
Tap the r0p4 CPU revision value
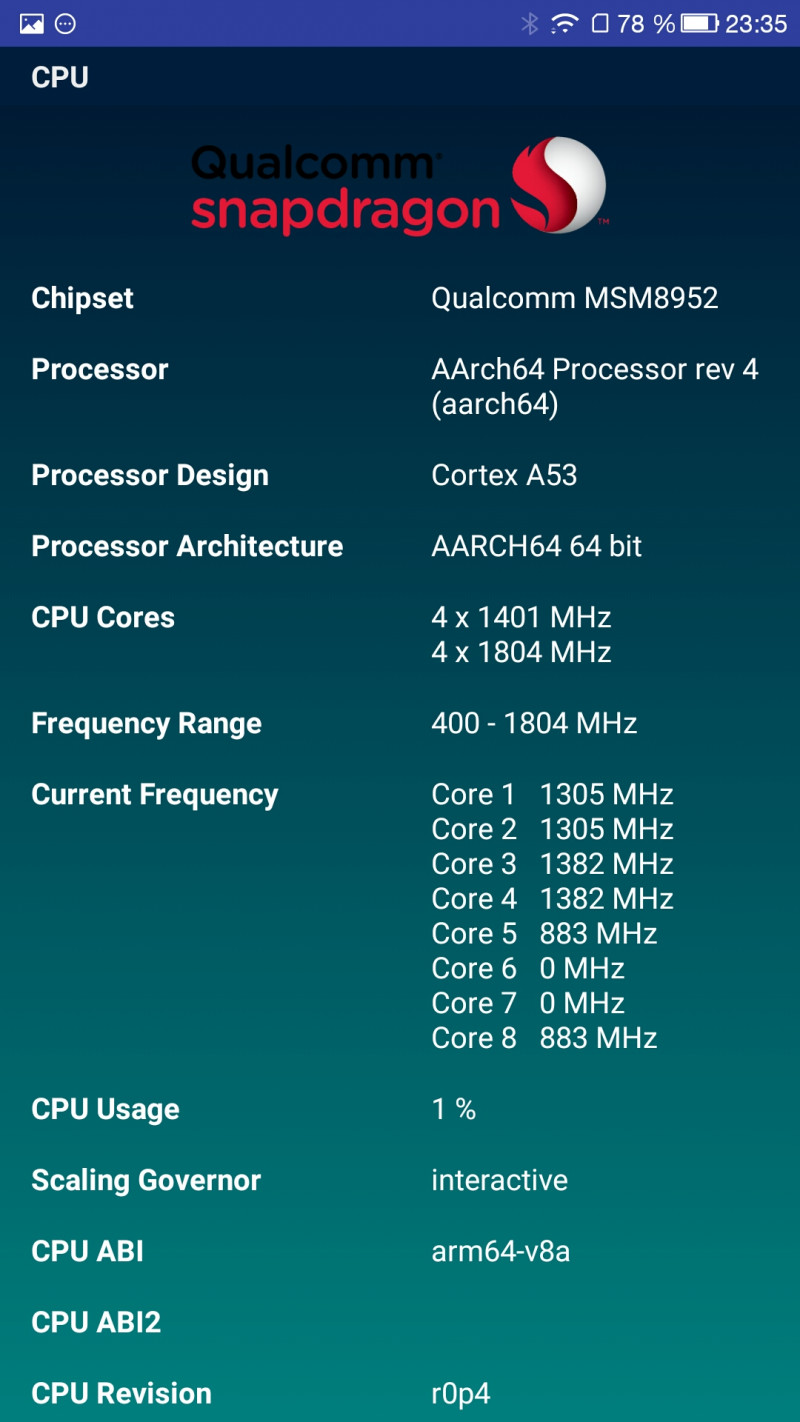coord(460,1393)
